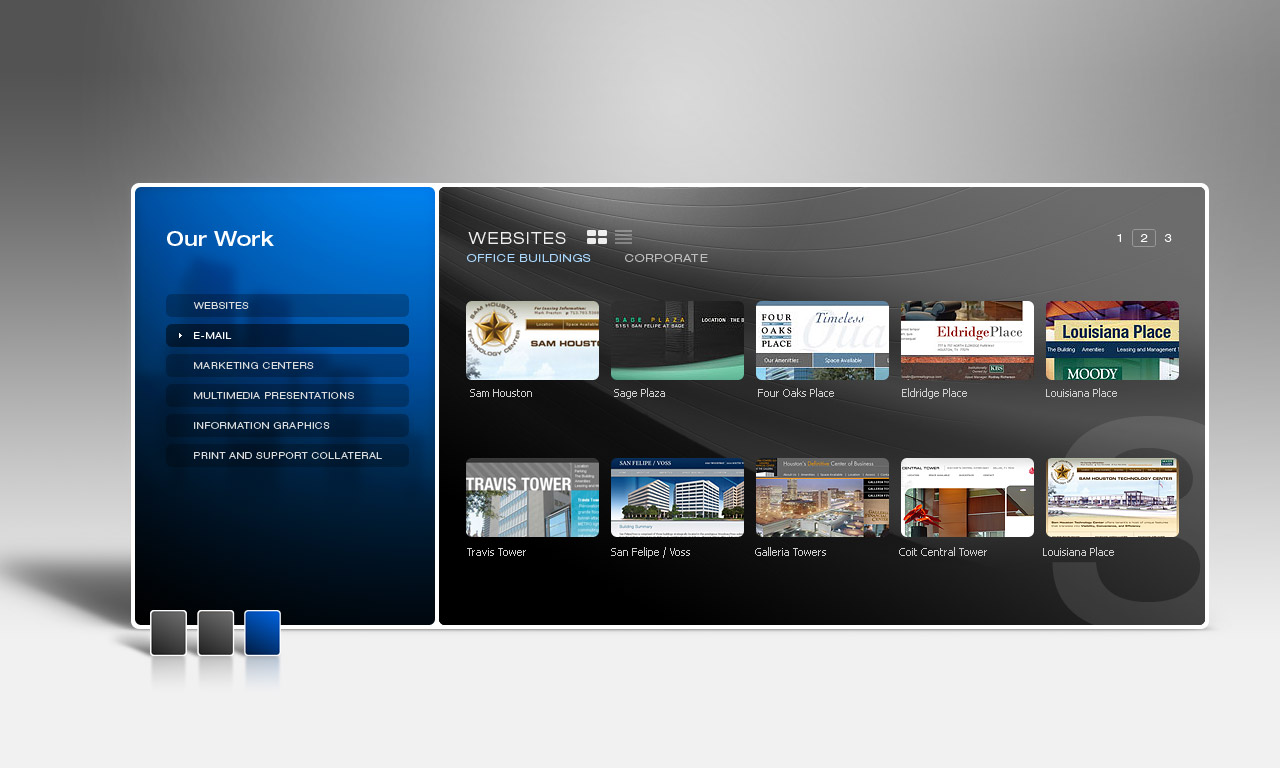The width and height of the screenshot is (1280, 768).
Task: Select the first dark gray square icon
Action: (x=168, y=633)
